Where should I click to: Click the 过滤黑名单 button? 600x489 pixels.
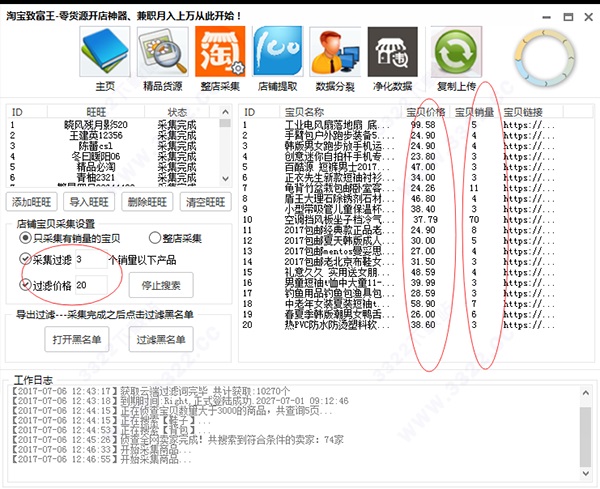(x=161, y=339)
